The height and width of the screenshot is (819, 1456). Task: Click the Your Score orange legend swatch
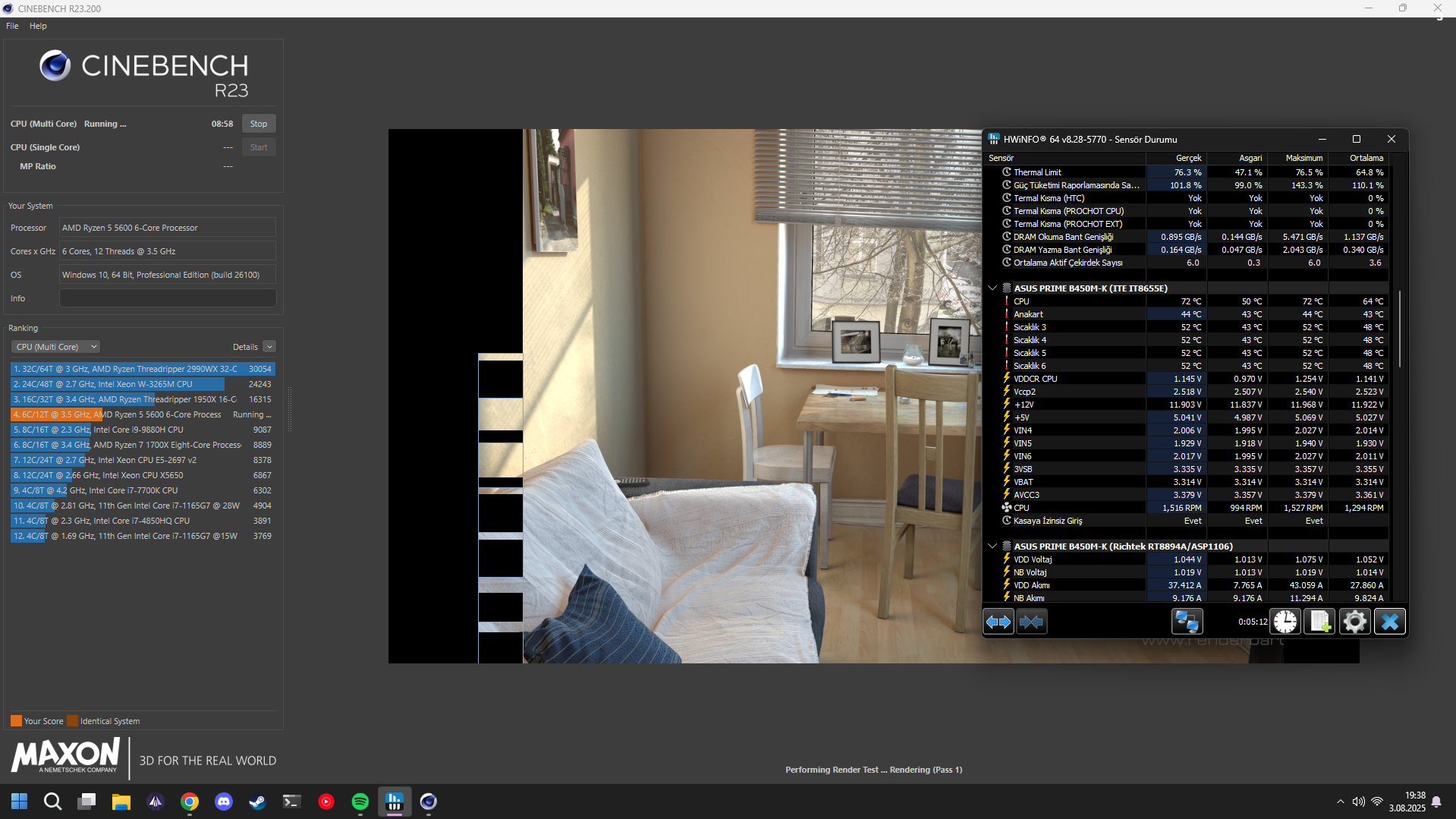coord(16,721)
